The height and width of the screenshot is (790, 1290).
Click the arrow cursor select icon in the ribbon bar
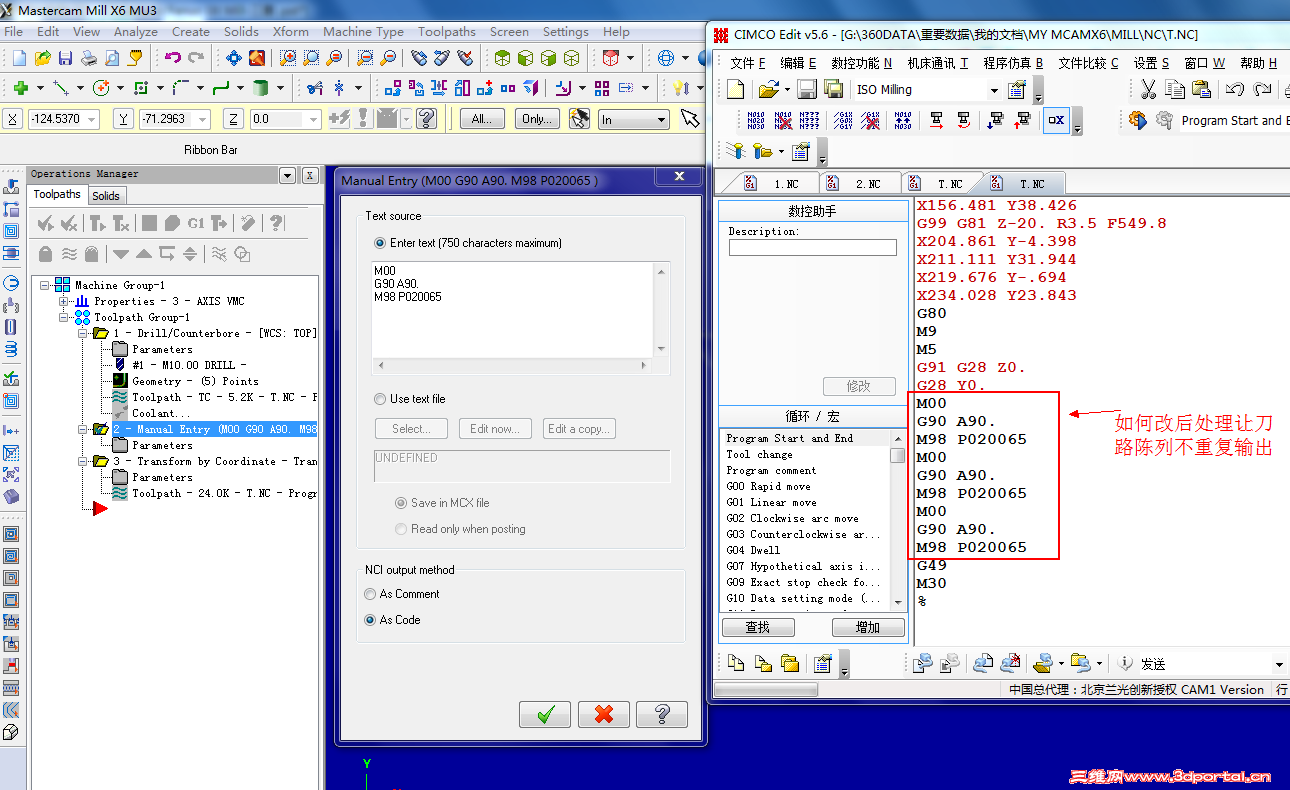click(690, 119)
